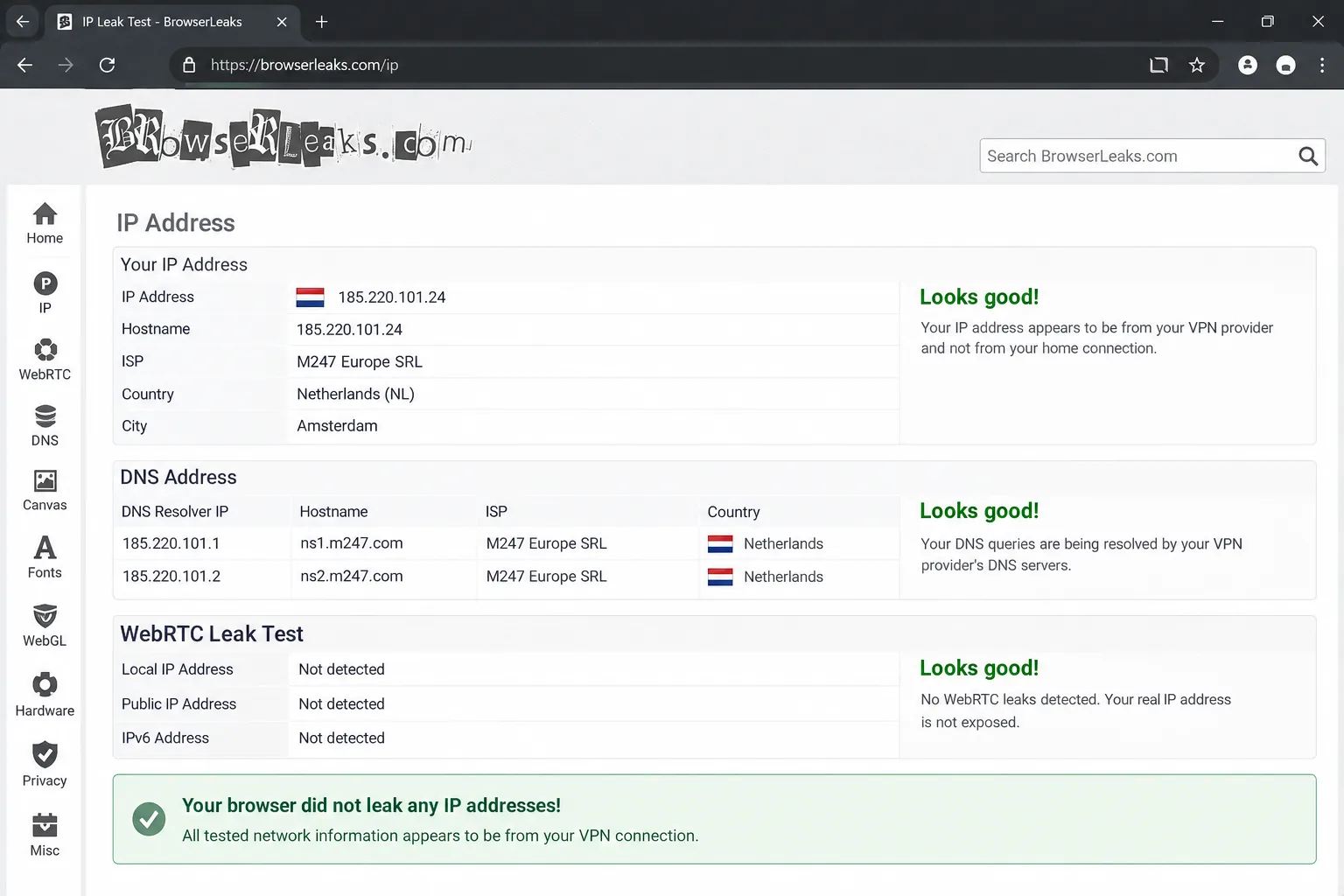Click the search magnifier icon

(x=1308, y=156)
